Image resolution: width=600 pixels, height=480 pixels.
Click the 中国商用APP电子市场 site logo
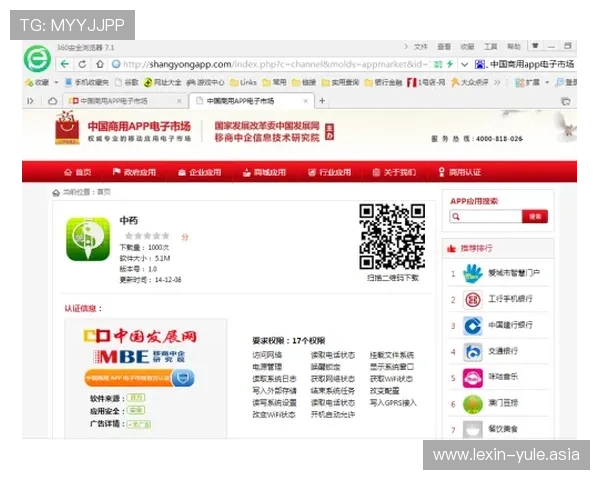click(x=123, y=129)
